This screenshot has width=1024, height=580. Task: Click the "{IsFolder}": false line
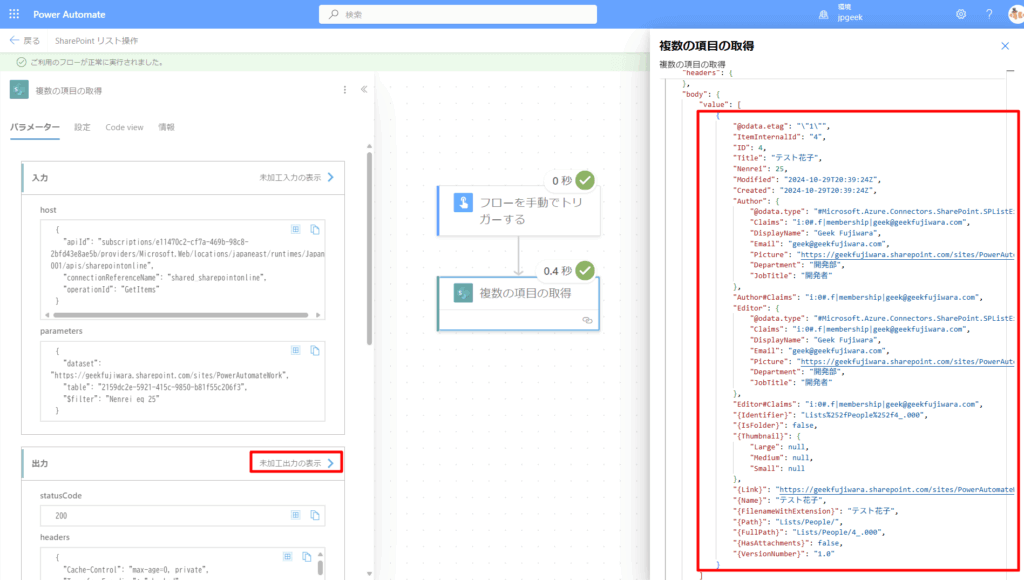point(775,425)
